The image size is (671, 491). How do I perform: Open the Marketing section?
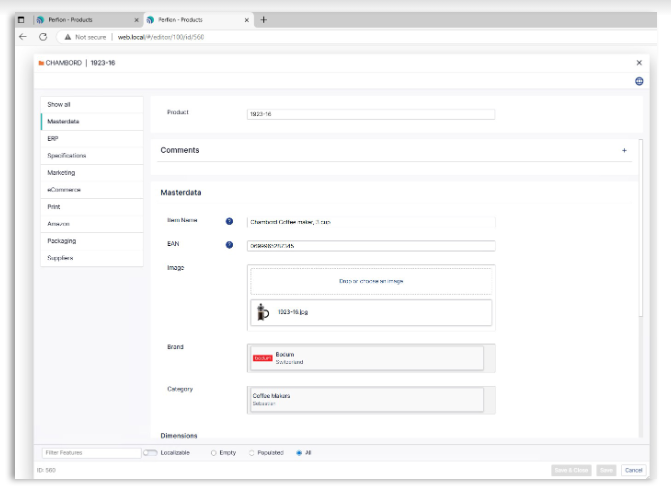point(92,173)
